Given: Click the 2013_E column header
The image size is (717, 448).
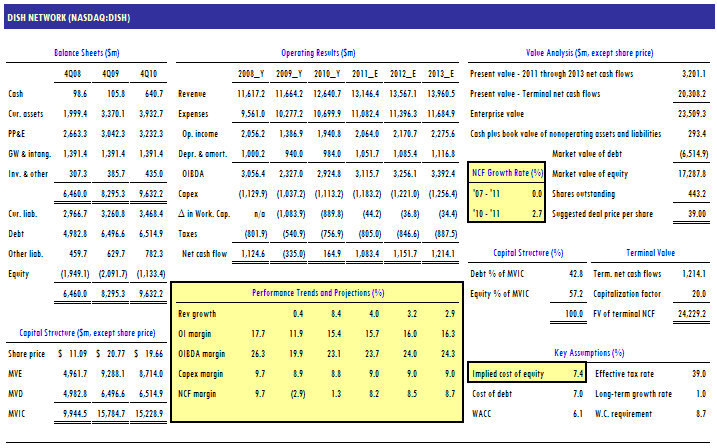Looking at the screenshot, I should click(x=441, y=73).
